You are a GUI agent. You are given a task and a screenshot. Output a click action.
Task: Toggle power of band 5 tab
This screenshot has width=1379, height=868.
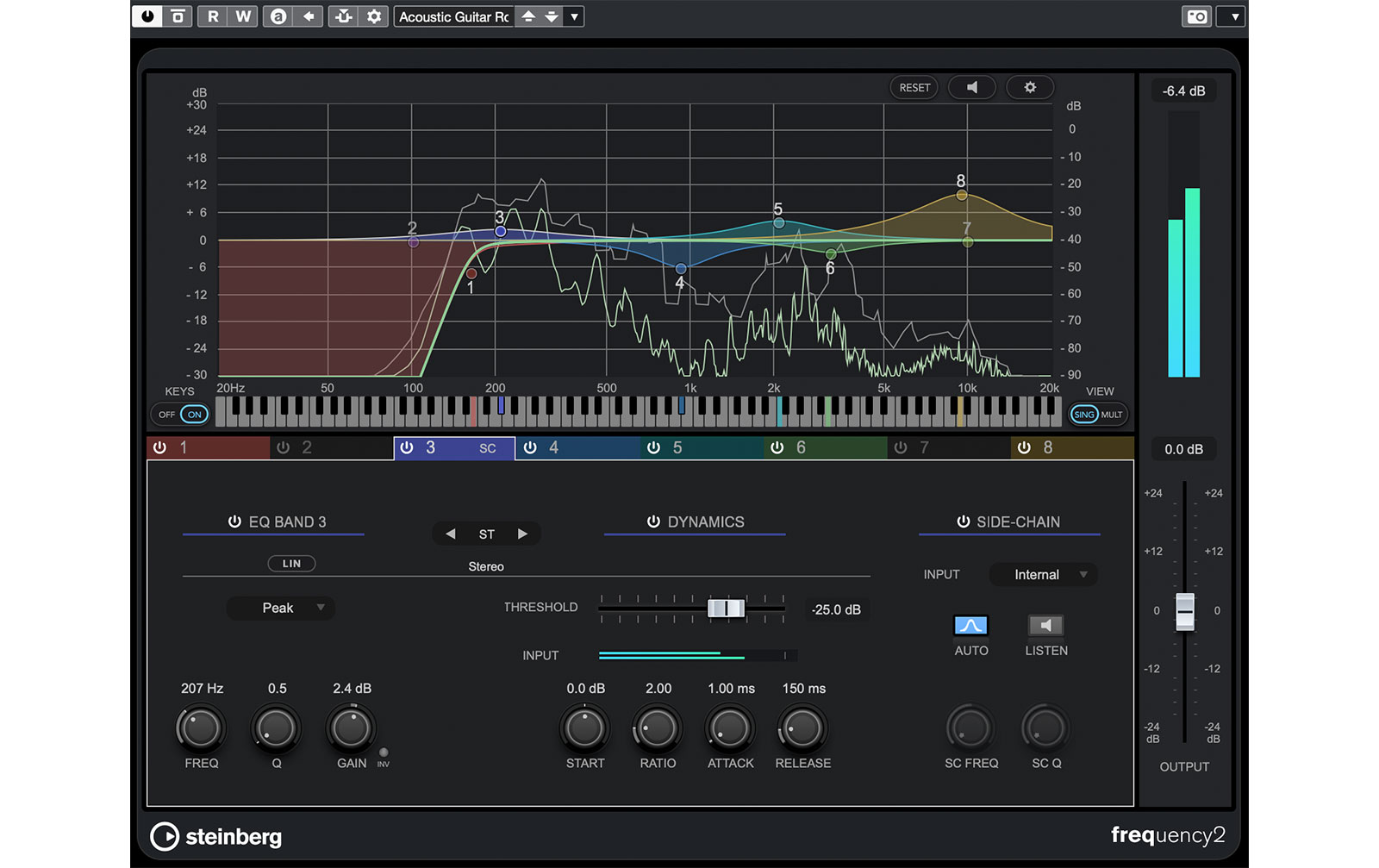point(653,447)
